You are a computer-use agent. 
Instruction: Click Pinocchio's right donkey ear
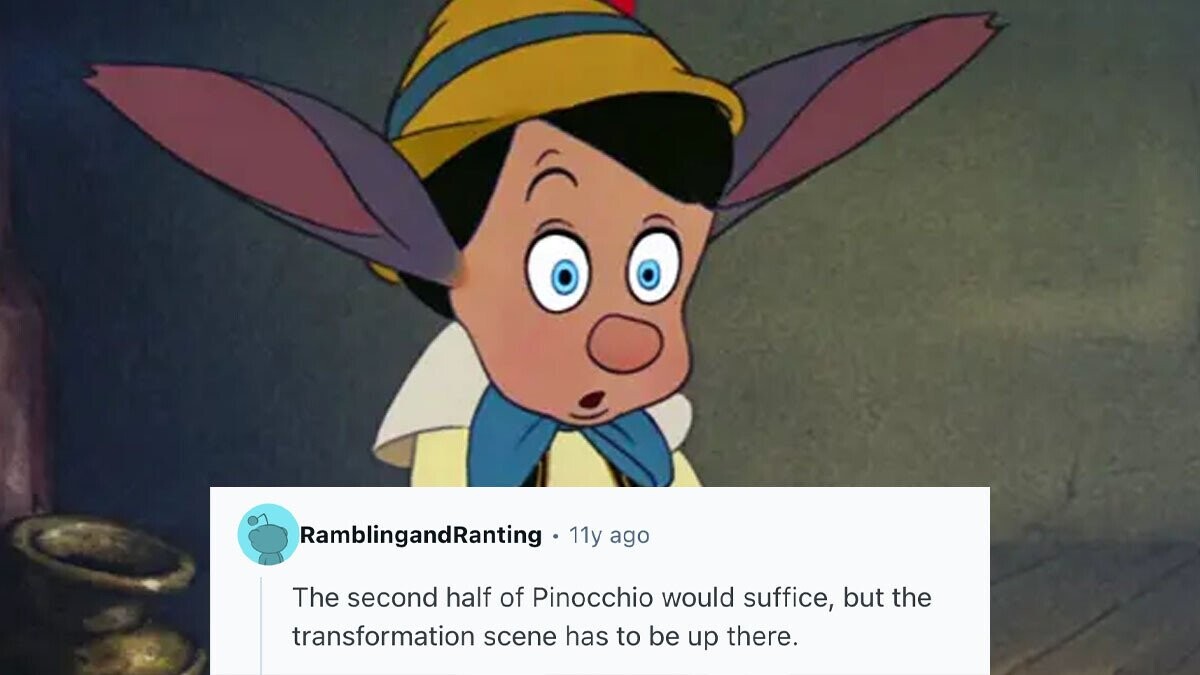pos(860,110)
